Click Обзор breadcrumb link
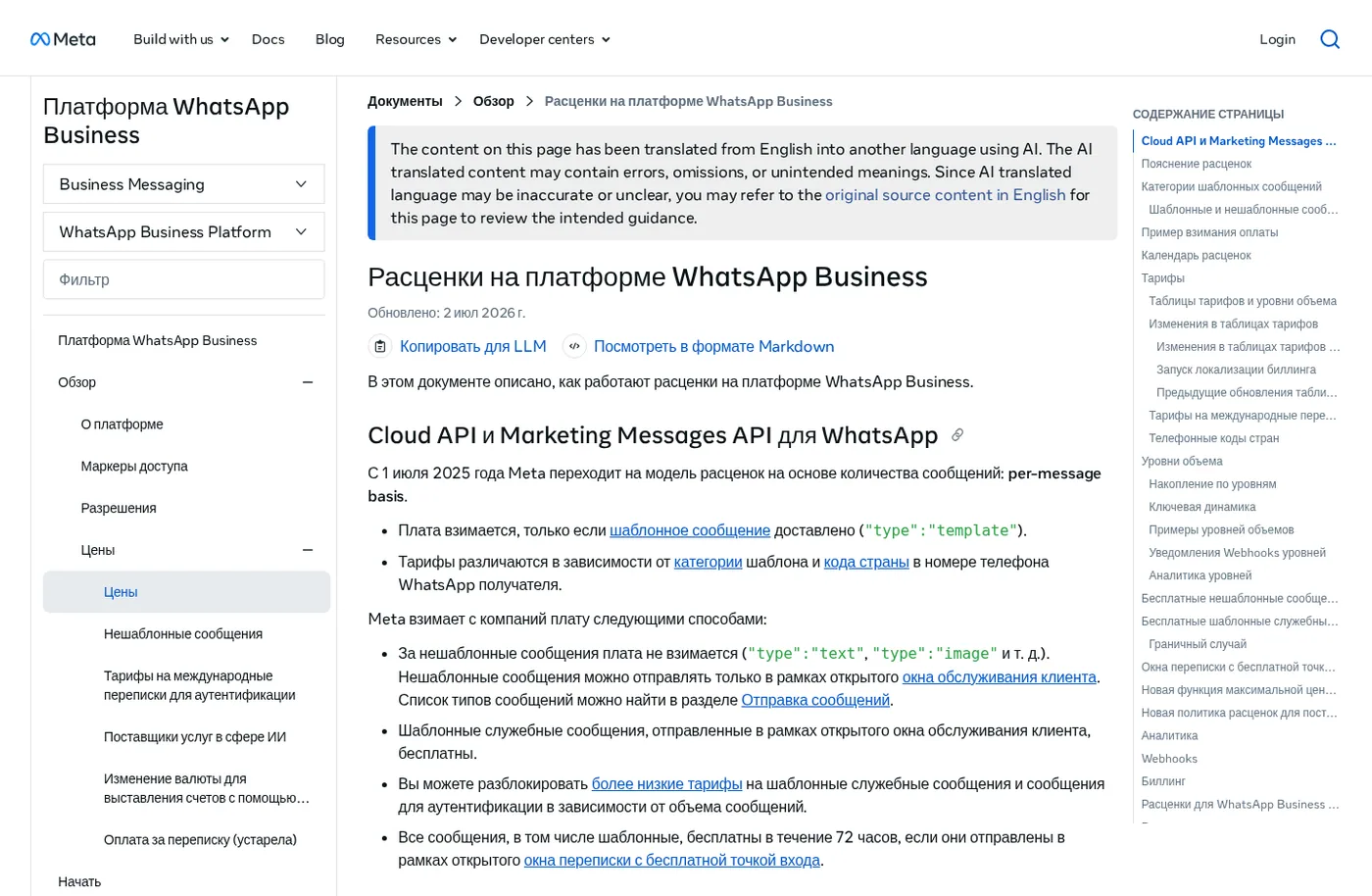 [x=493, y=101]
